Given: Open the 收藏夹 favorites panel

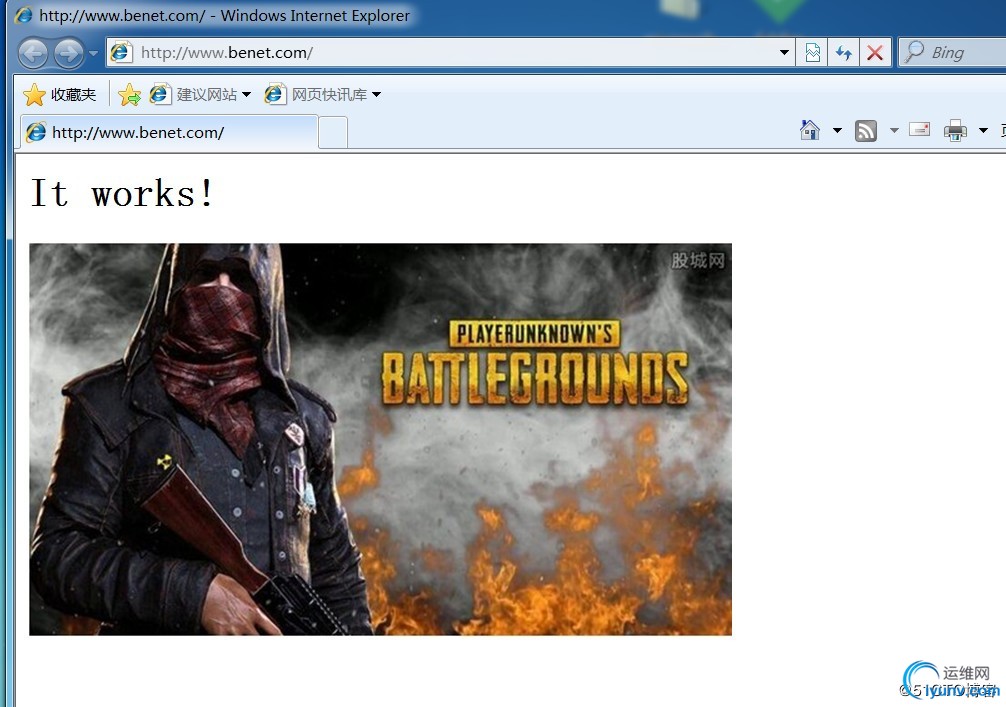Looking at the screenshot, I should 60,95.
